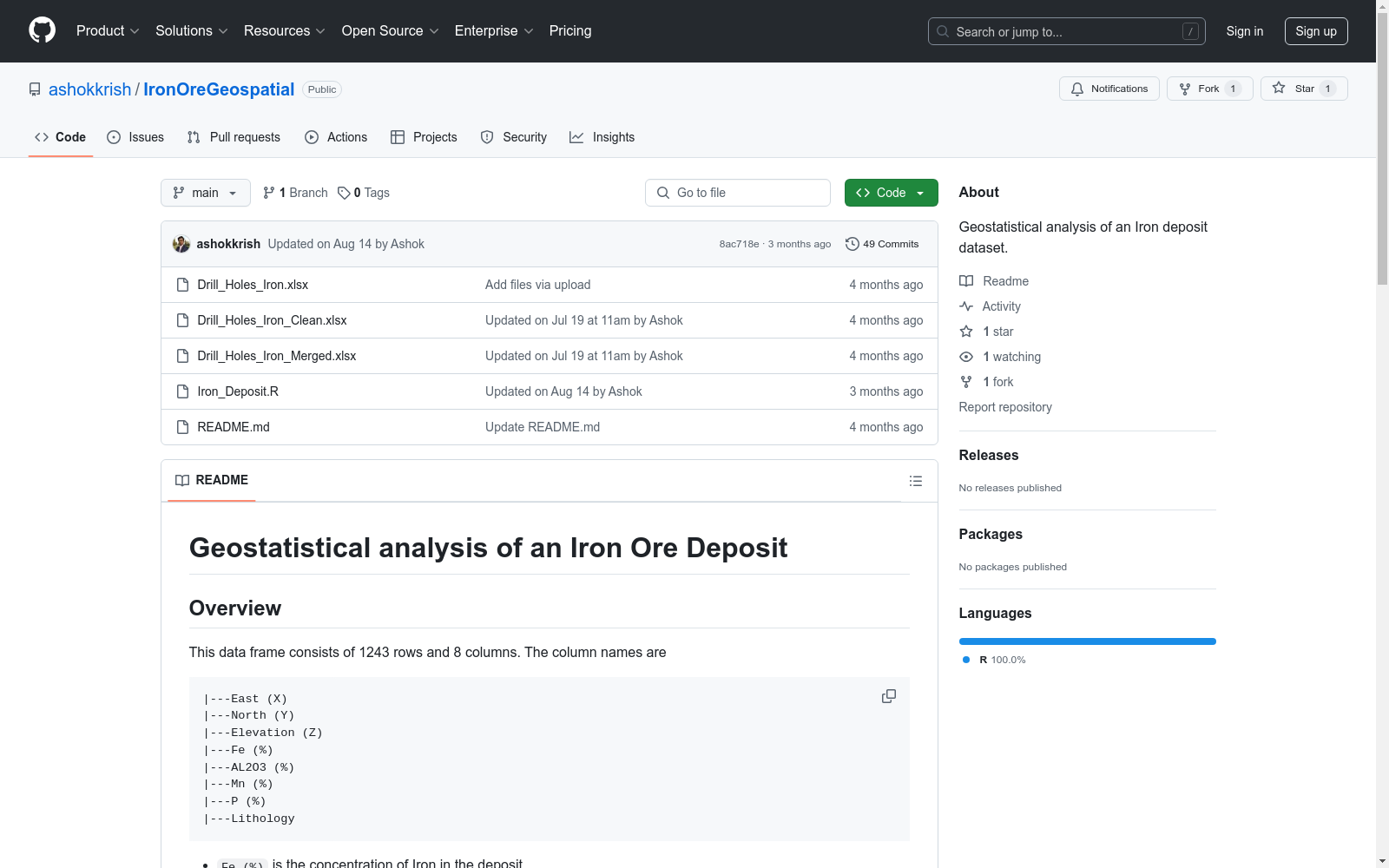Viewport: 1389px width, 868px height.
Task: Open the IronOreGeospatial repository link
Action: [219, 89]
